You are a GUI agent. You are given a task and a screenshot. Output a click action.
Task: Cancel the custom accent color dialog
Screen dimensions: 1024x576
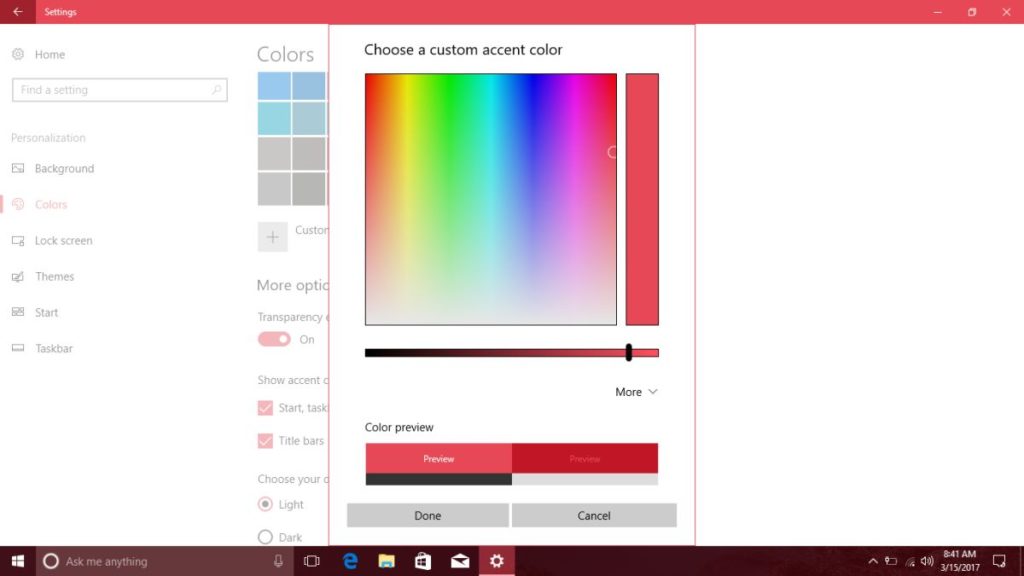click(x=594, y=515)
